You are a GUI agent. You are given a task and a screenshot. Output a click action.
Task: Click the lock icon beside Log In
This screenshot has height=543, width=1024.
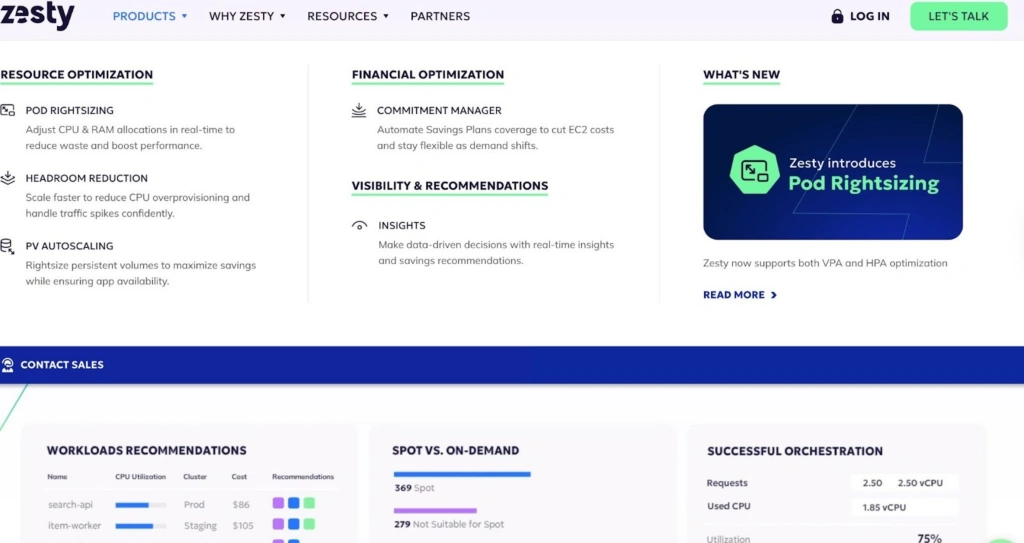837,16
